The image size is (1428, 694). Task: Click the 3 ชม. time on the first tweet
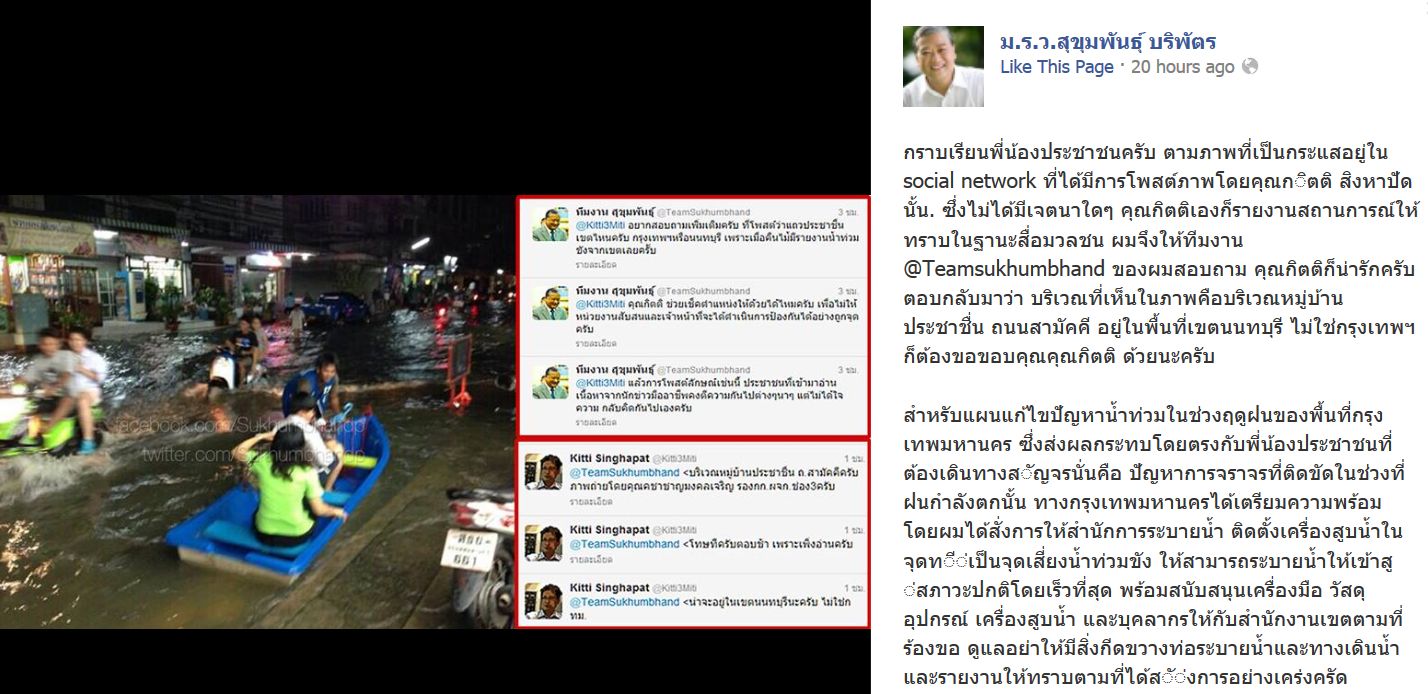(848, 213)
